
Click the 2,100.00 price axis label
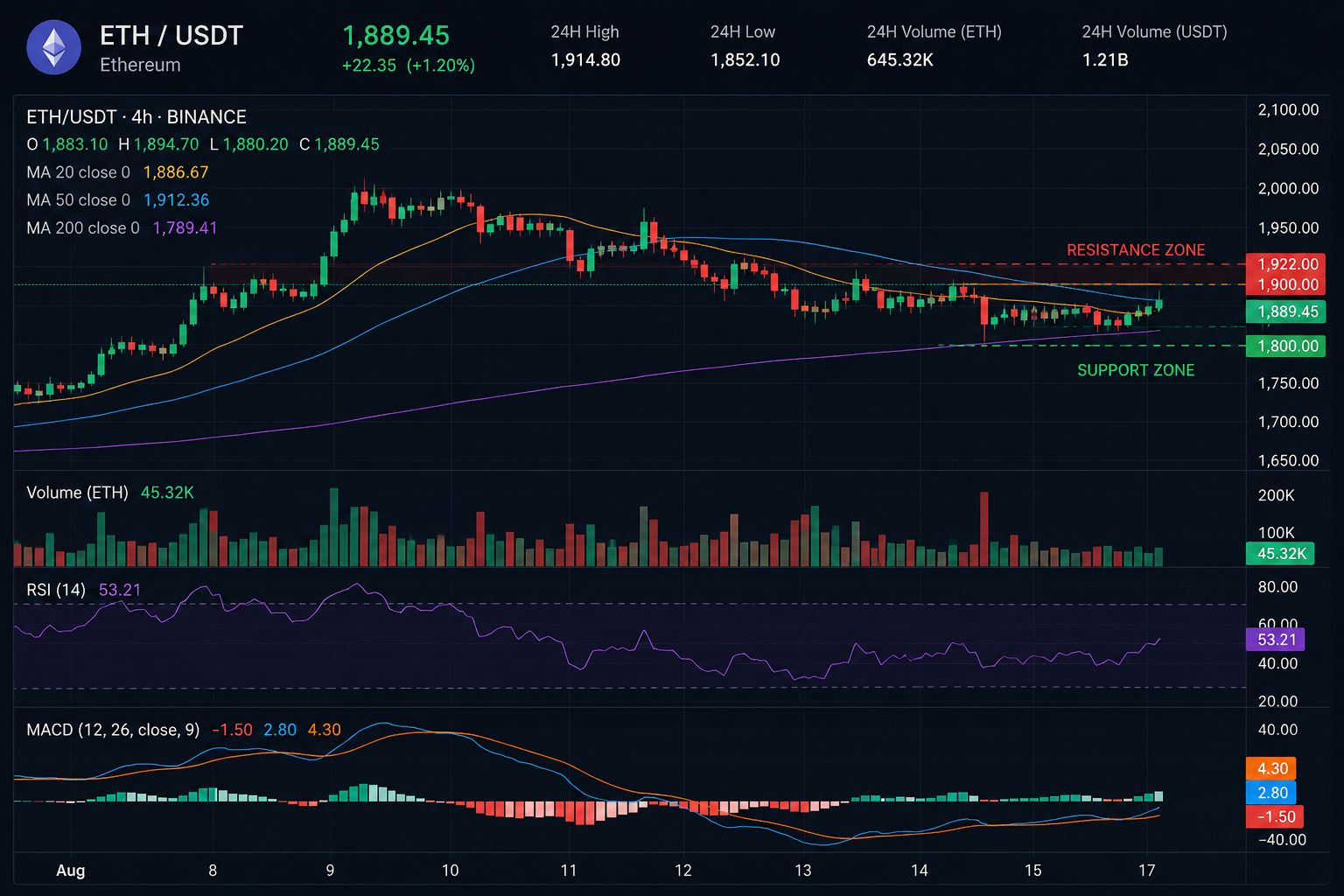pos(1288,110)
